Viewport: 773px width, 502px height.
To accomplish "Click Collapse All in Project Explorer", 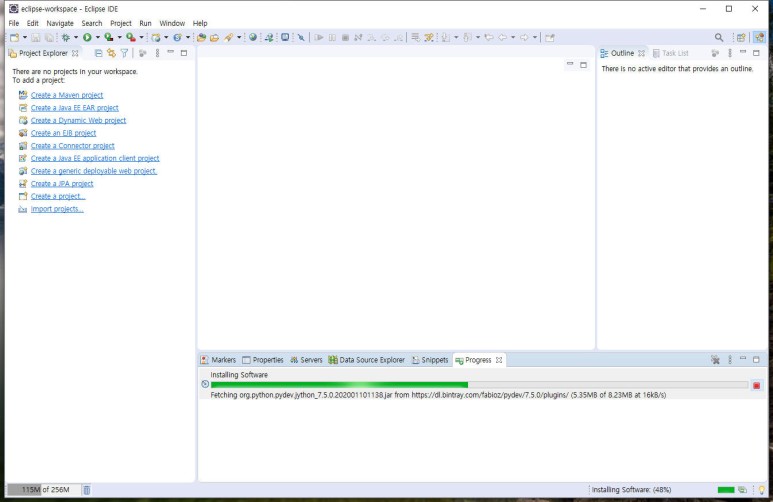I will point(99,53).
